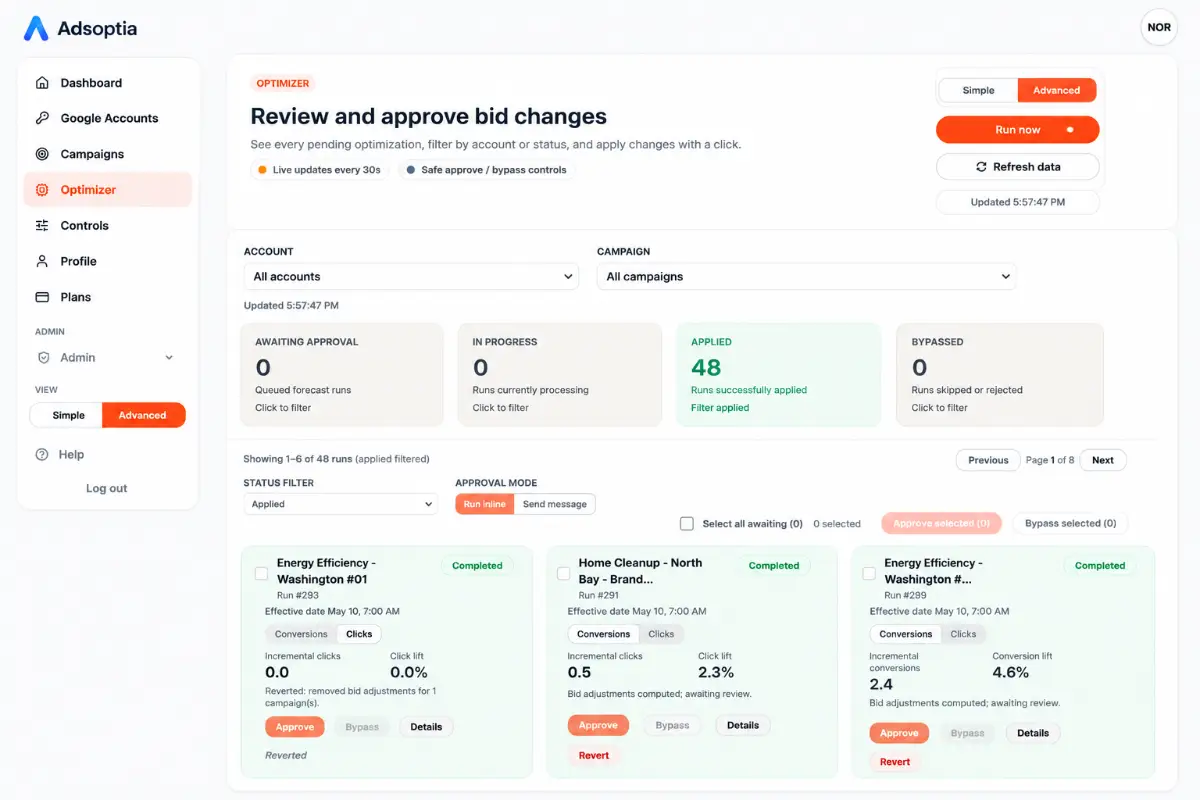Go to Google Accounts
This screenshot has height=800, width=1200.
click(x=108, y=118)
